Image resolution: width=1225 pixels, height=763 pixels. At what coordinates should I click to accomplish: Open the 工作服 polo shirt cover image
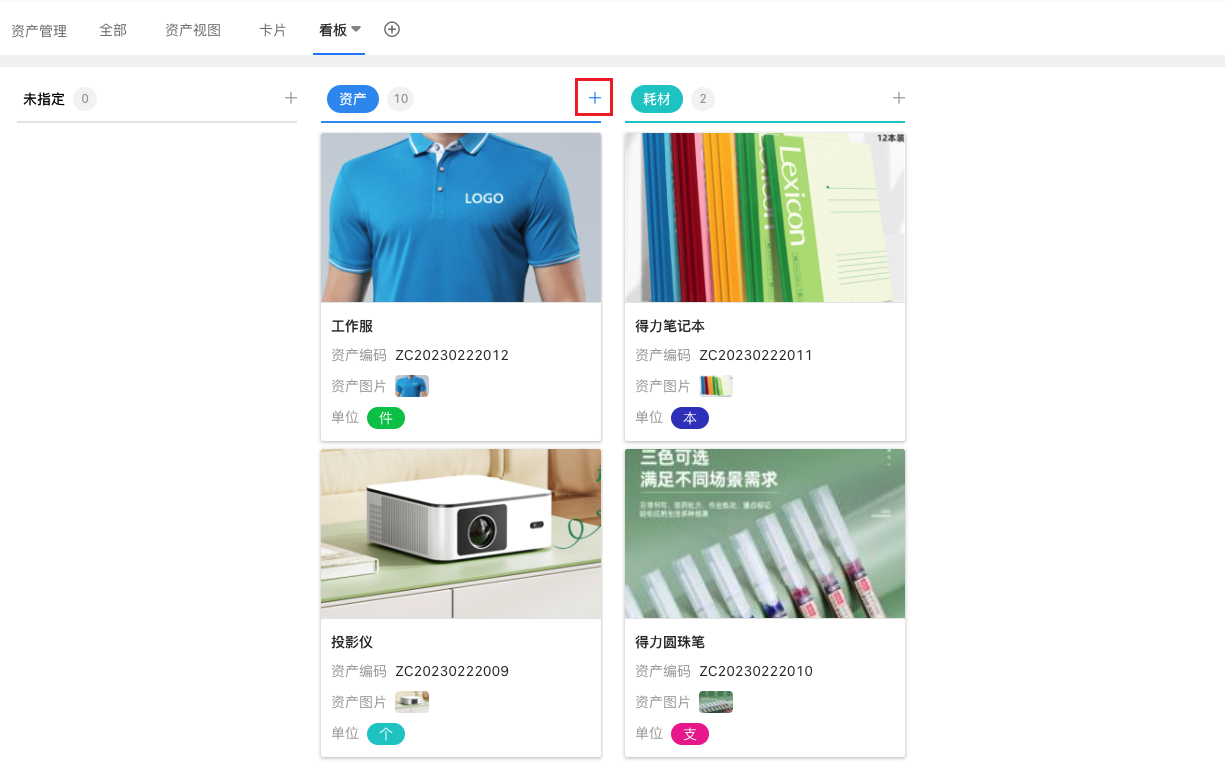[461, 218]
